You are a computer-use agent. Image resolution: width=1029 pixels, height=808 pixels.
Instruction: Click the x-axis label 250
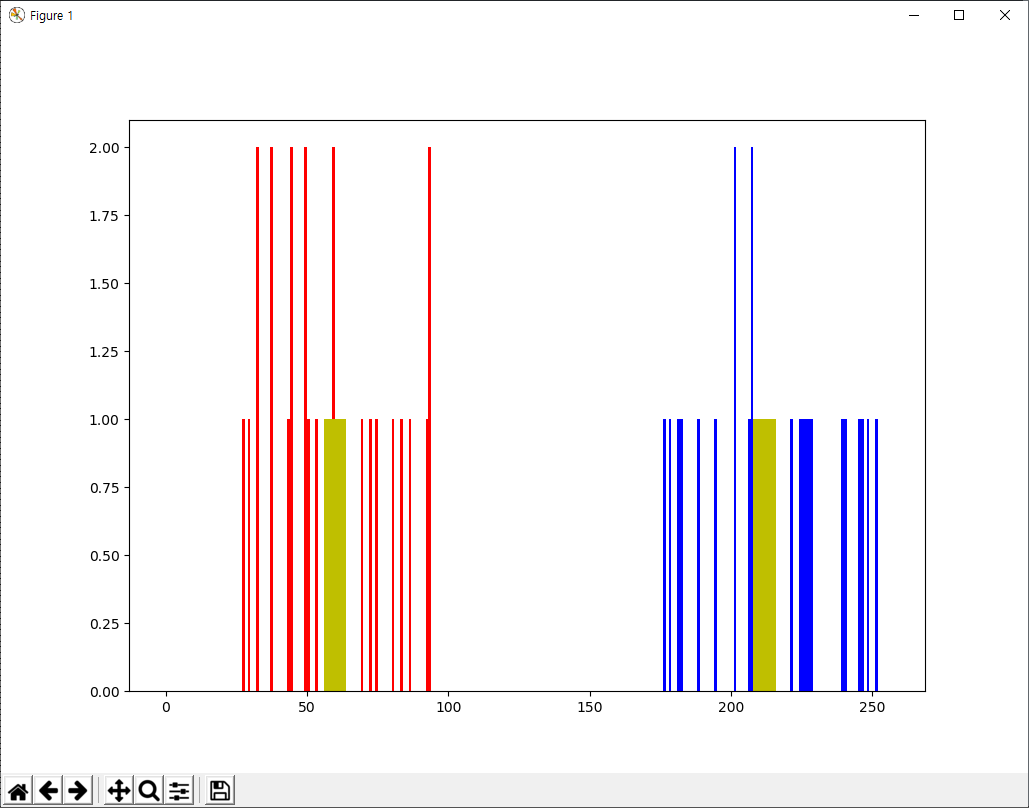tap(872, 708)
